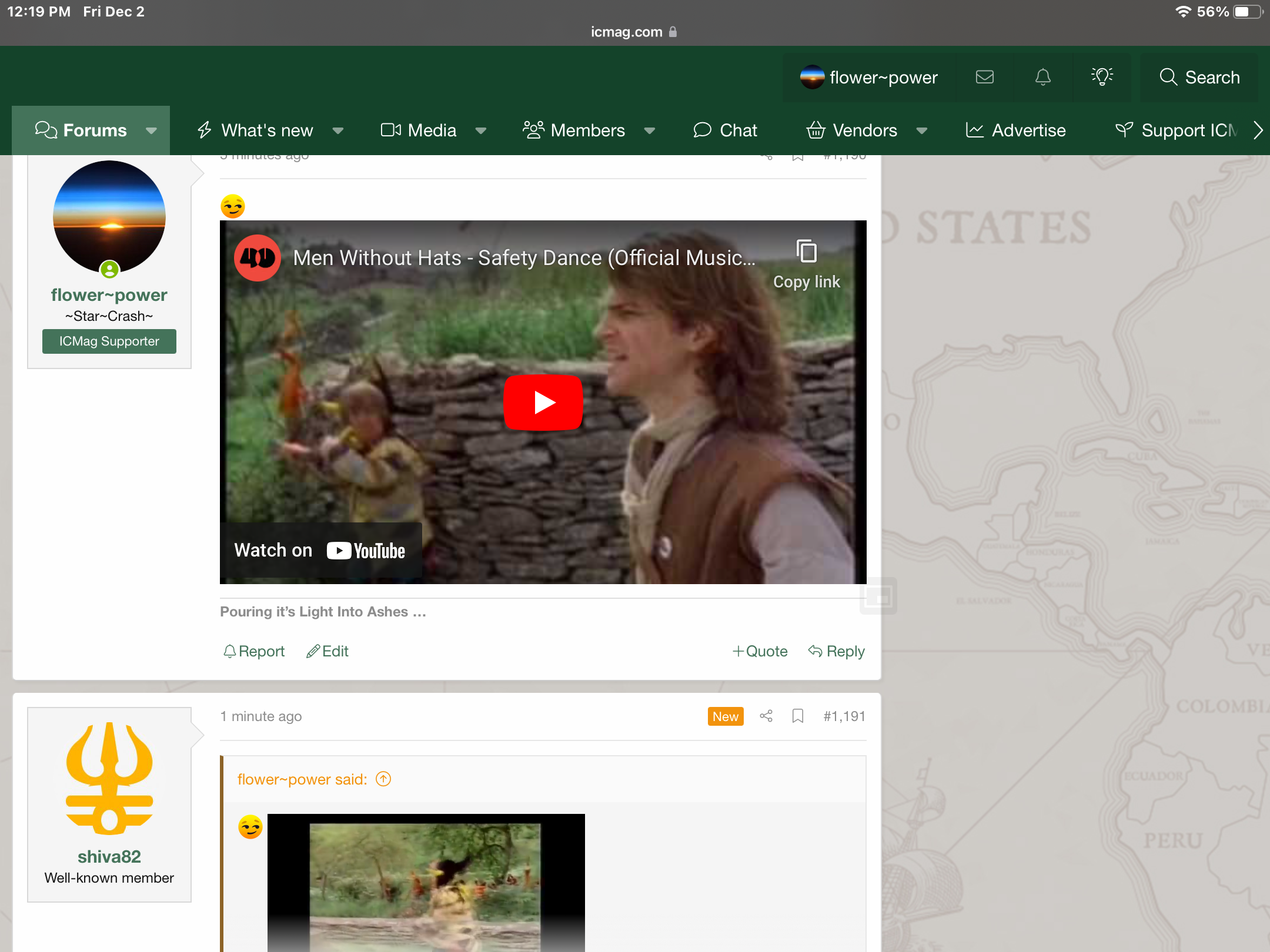
Task: Open flower~power profile avatar in post
Action: click(109, 217)
